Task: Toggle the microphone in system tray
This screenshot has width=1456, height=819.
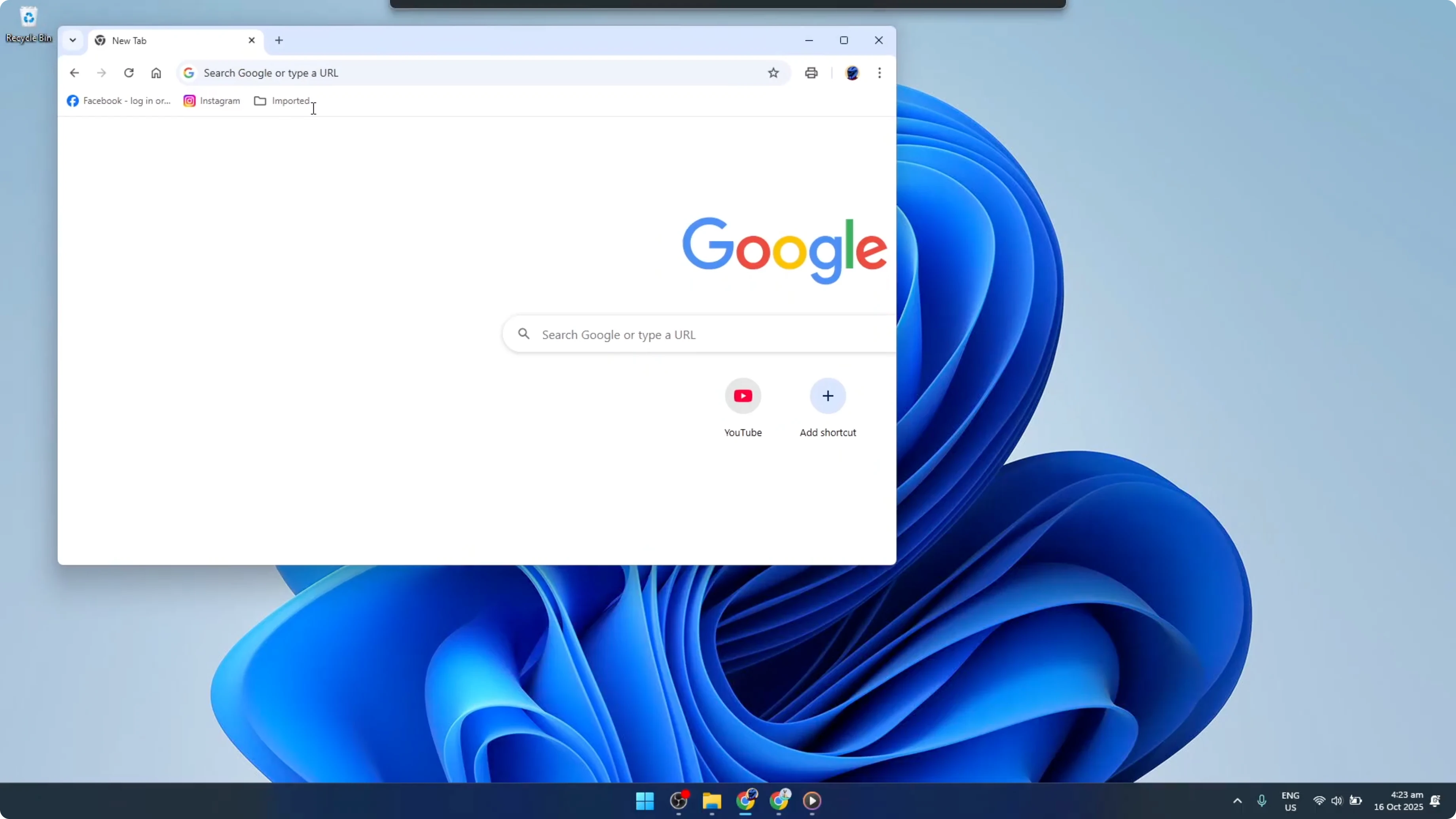Action: point(1263,801)
